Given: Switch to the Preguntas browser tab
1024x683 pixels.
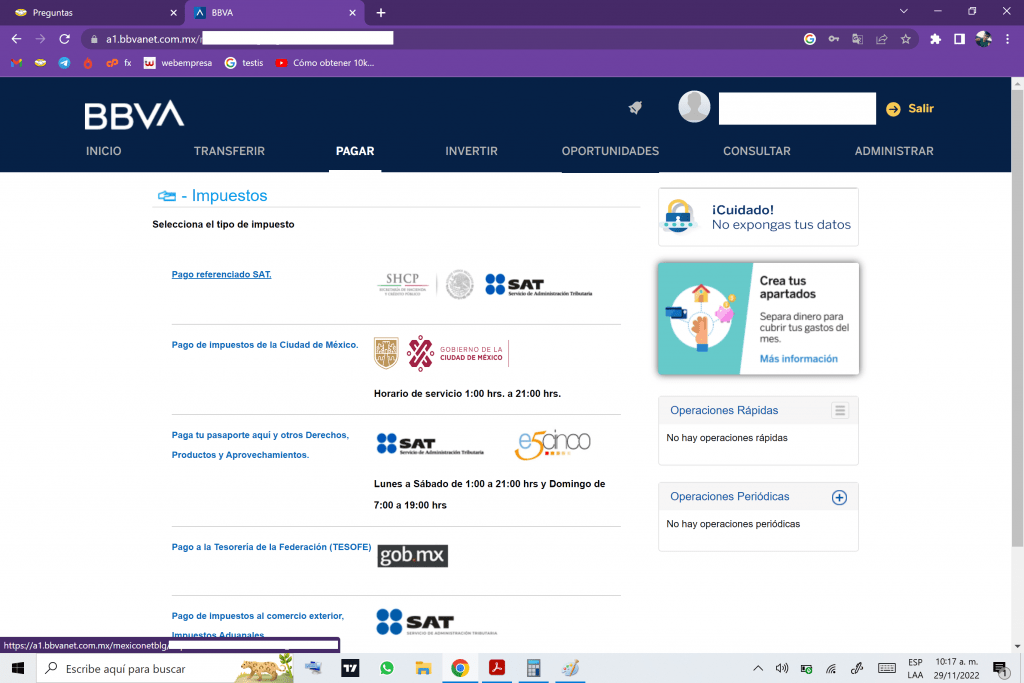Looking at the screenshot, I should coord(91,12).
